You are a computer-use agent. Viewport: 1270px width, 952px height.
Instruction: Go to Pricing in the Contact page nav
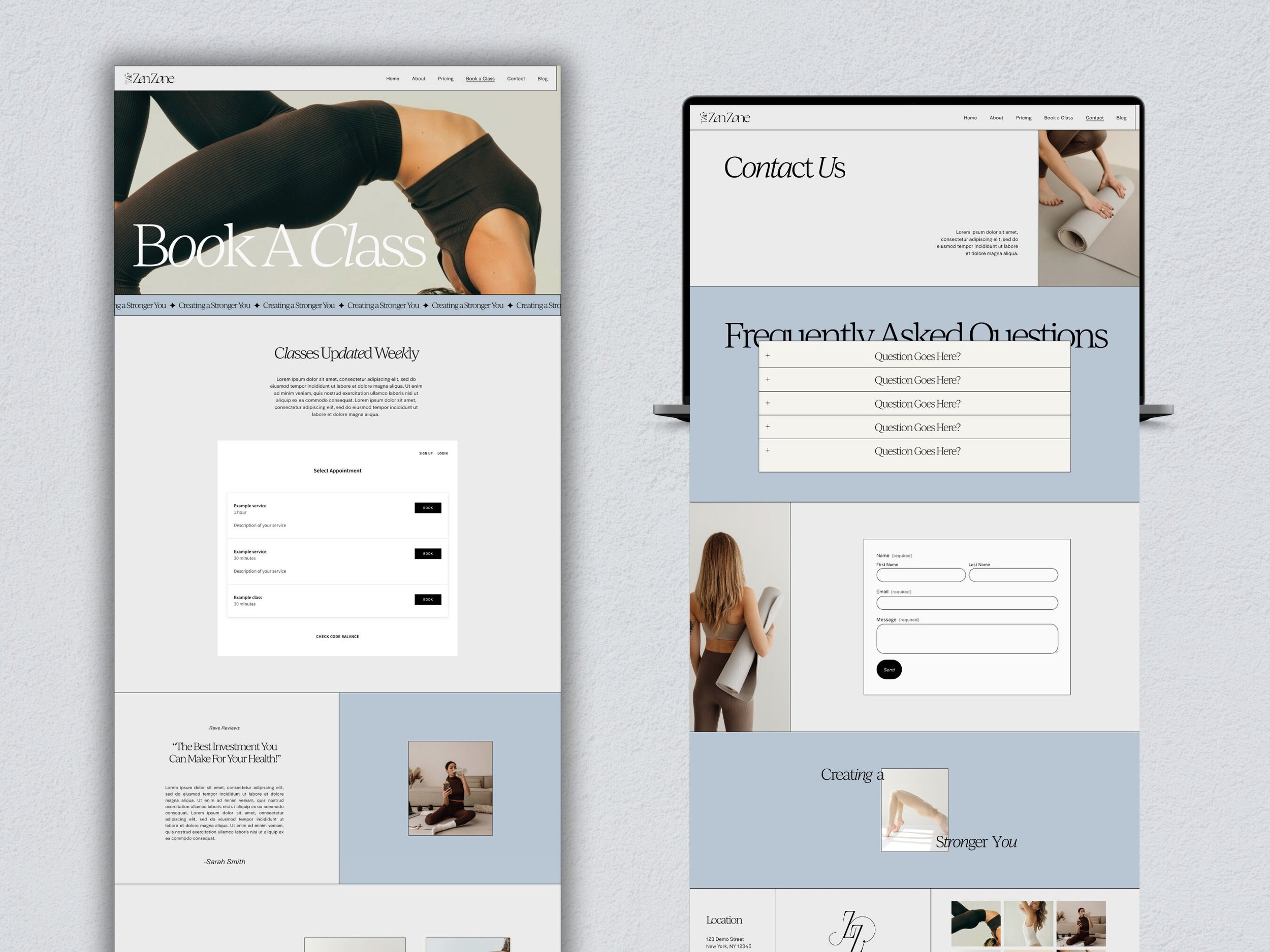(x=1024, y=118)
